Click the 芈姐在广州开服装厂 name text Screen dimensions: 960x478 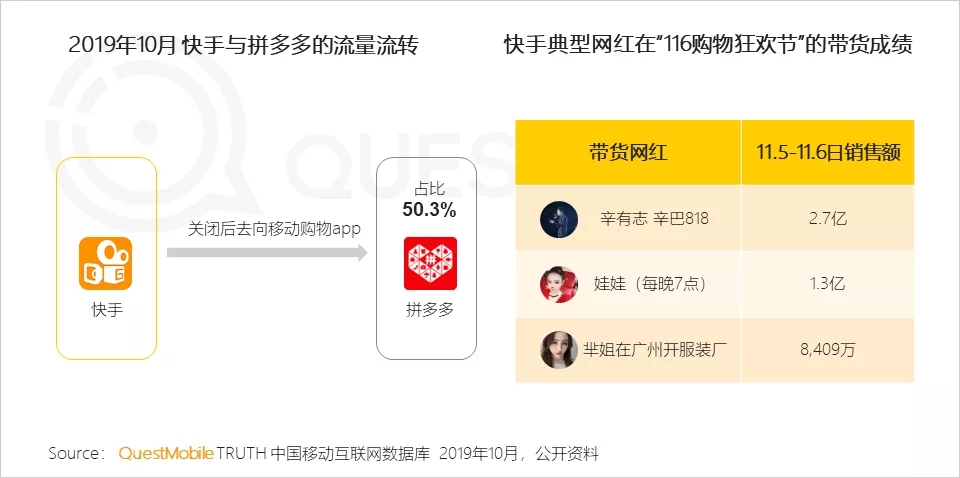(x=656, y=350)
